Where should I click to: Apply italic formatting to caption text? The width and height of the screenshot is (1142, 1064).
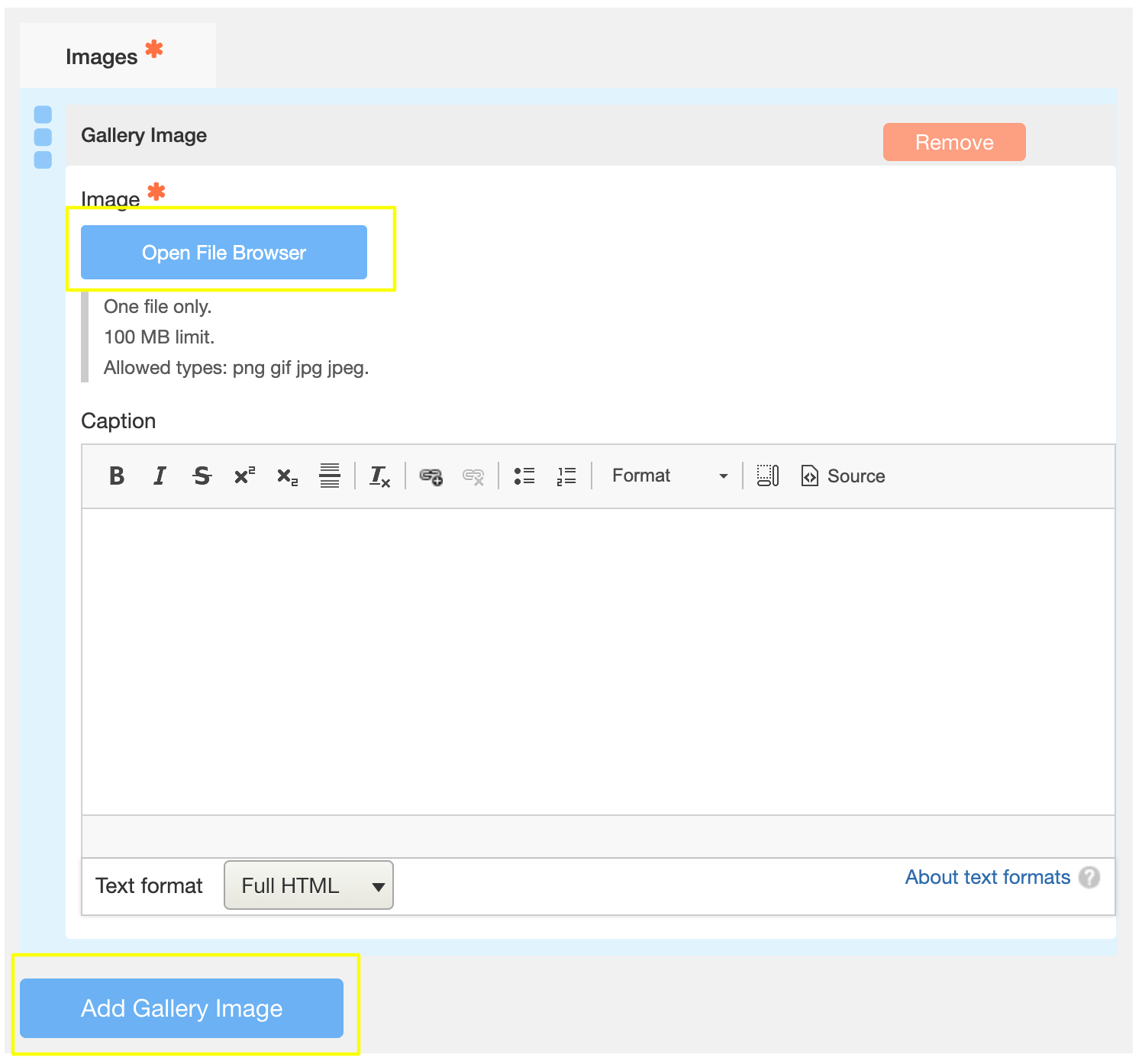point(160,476)
